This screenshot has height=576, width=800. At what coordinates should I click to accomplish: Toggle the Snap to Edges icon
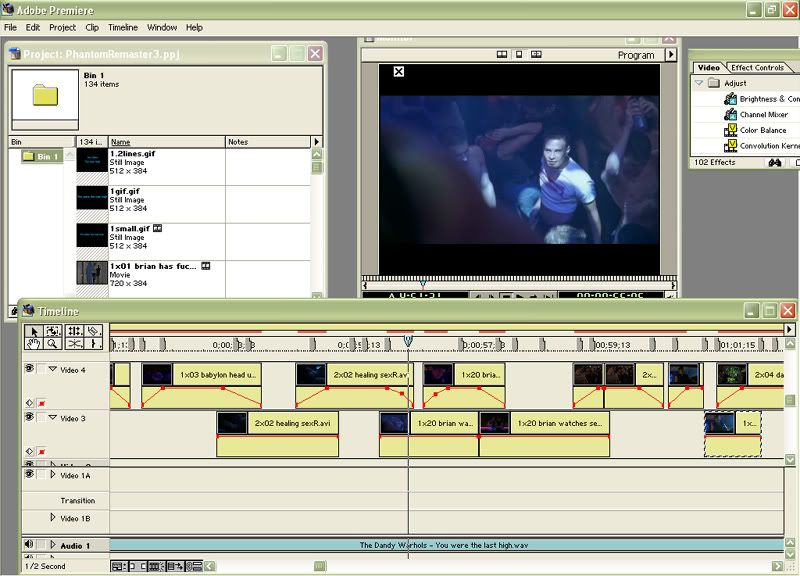pos(137,566)
